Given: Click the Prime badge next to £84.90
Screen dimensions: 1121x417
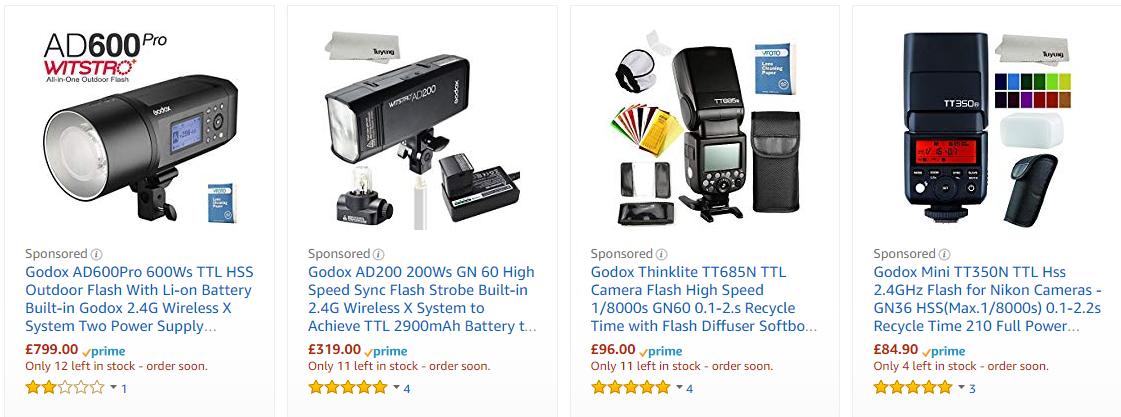Looking at the screenshot, I should (944, 350).
